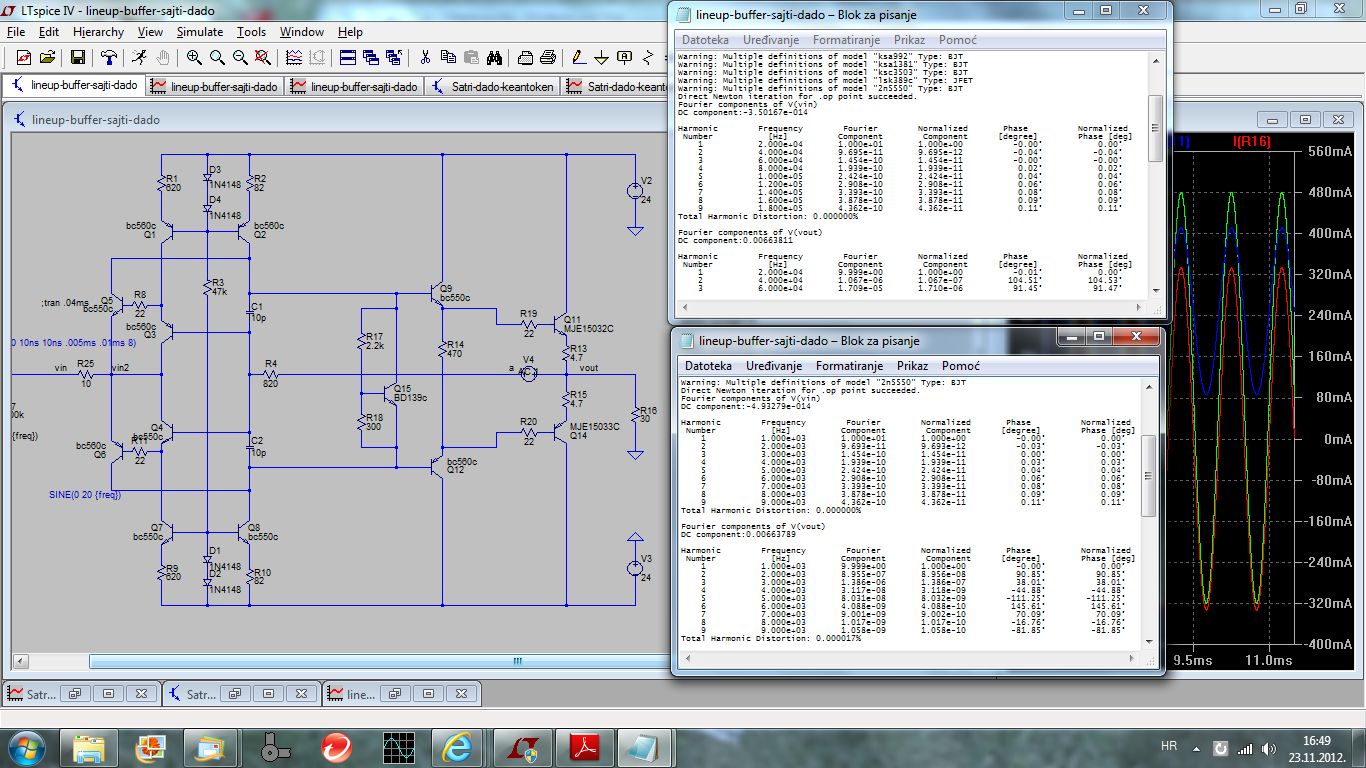Click the SINE(0 20 {freq}) source text
Viewport: 1366px width, 768px height.
[x=85, y=494]
